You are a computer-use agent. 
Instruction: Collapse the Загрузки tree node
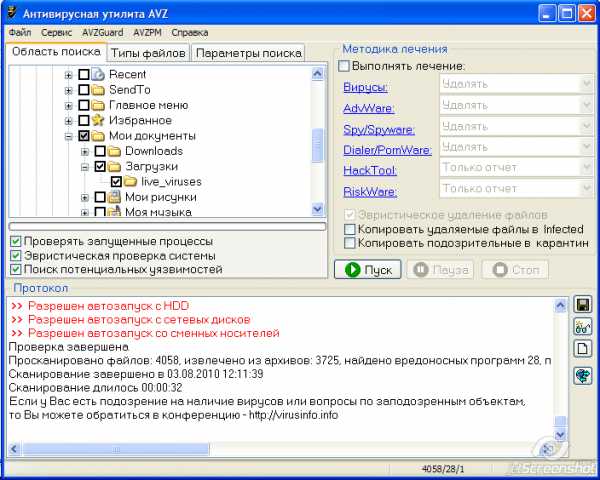pos(85,167)
